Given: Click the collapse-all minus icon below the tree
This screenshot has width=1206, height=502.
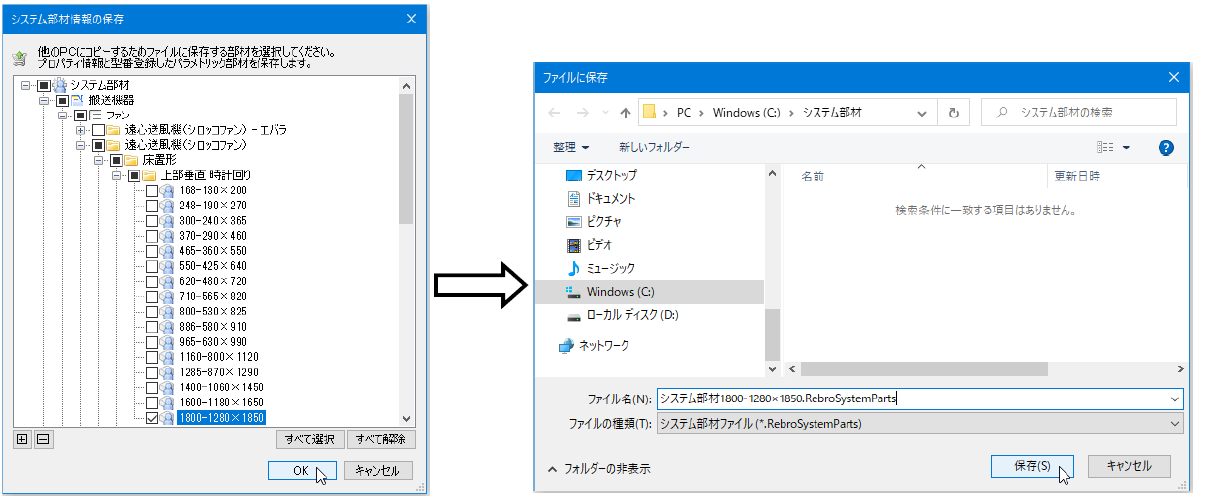Looking at the screenshot, I should coord(42,439).
